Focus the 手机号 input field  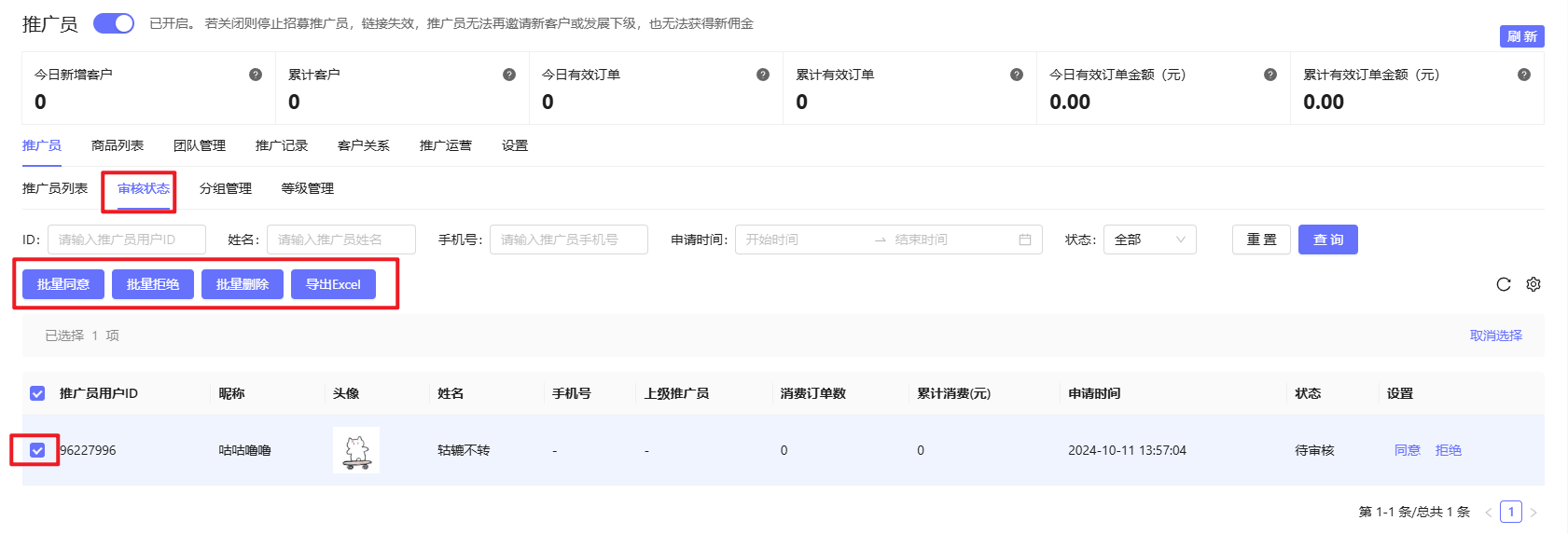(568, 240)
